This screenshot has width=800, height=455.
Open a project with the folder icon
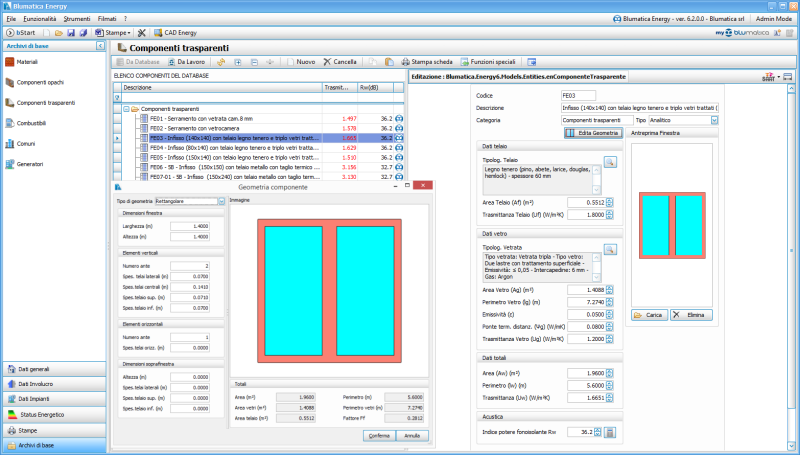[x=59, y=33]
